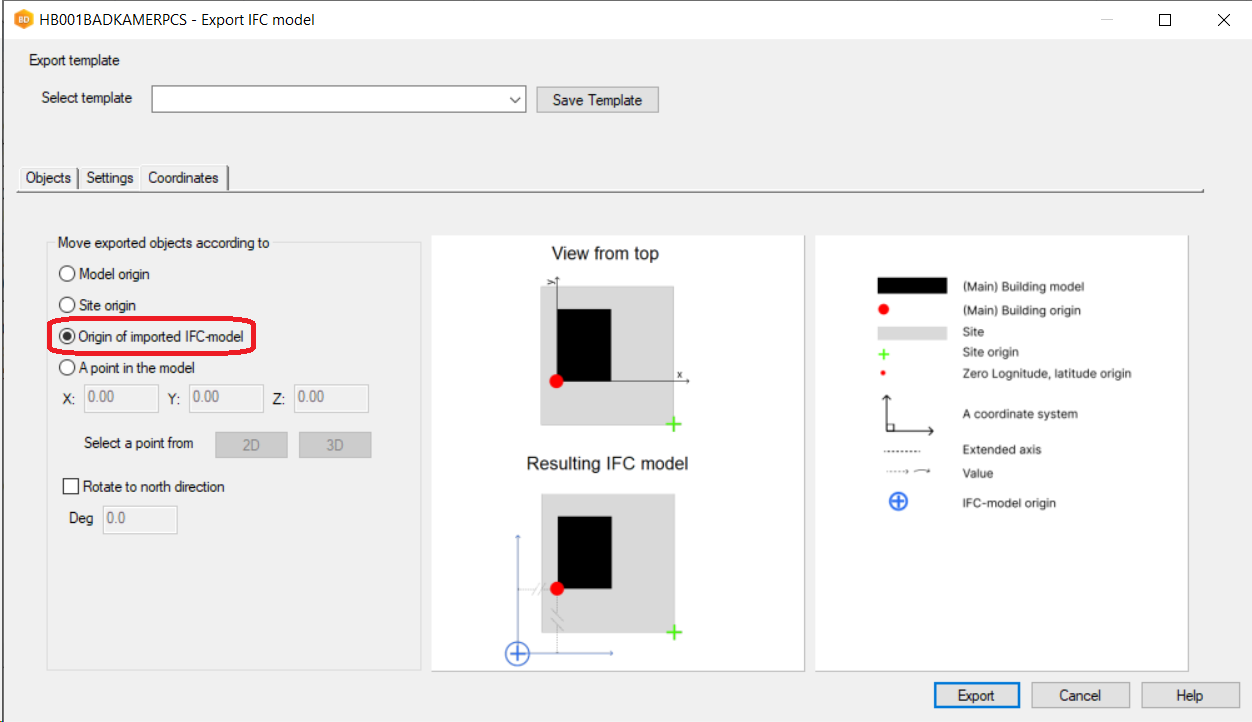This screenshot has width=1252, height=722.
Task: Click the red origin dot in View from top
Action: click(x=557, y=381)
